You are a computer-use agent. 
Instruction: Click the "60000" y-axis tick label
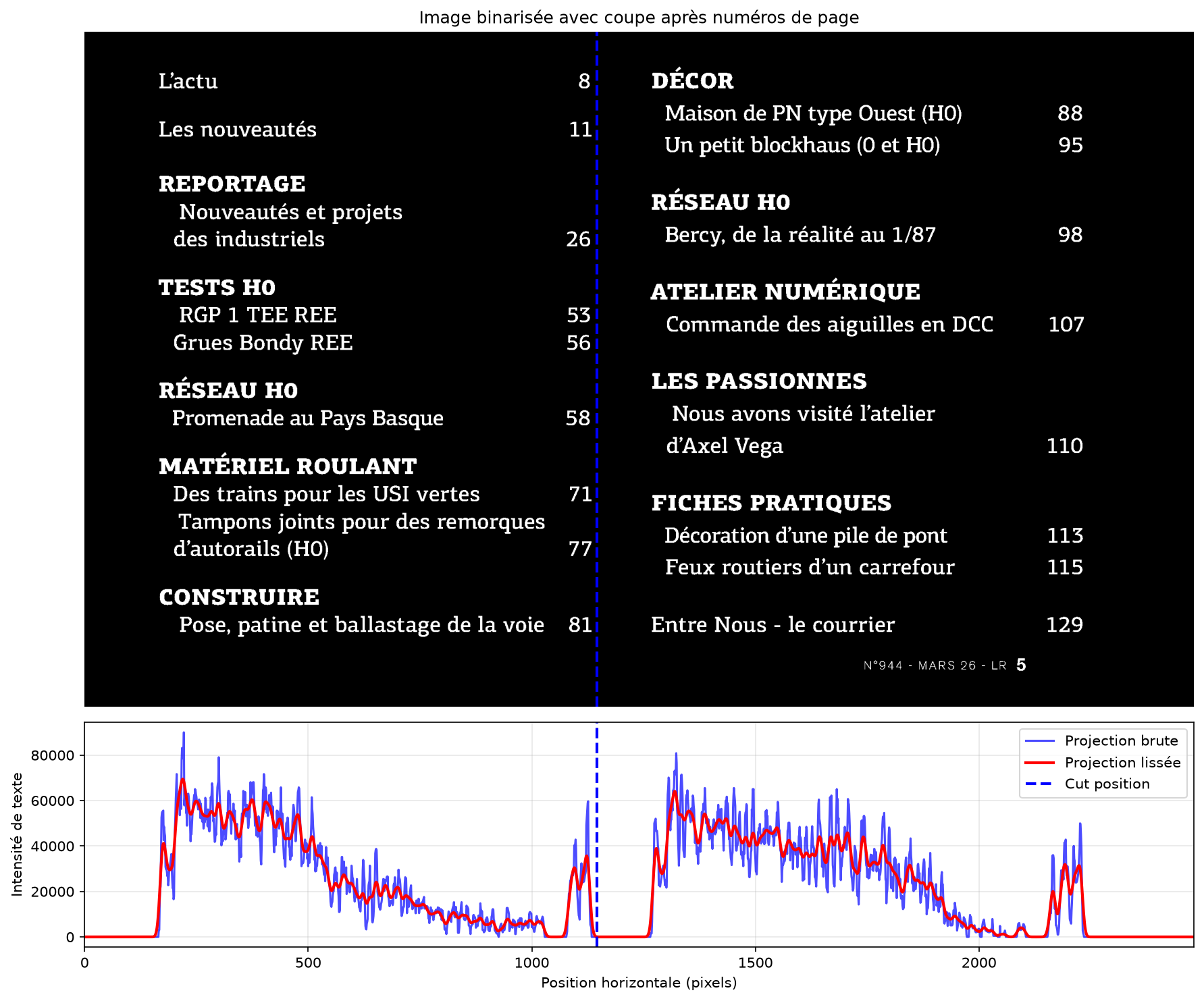[x=53, y=801]
